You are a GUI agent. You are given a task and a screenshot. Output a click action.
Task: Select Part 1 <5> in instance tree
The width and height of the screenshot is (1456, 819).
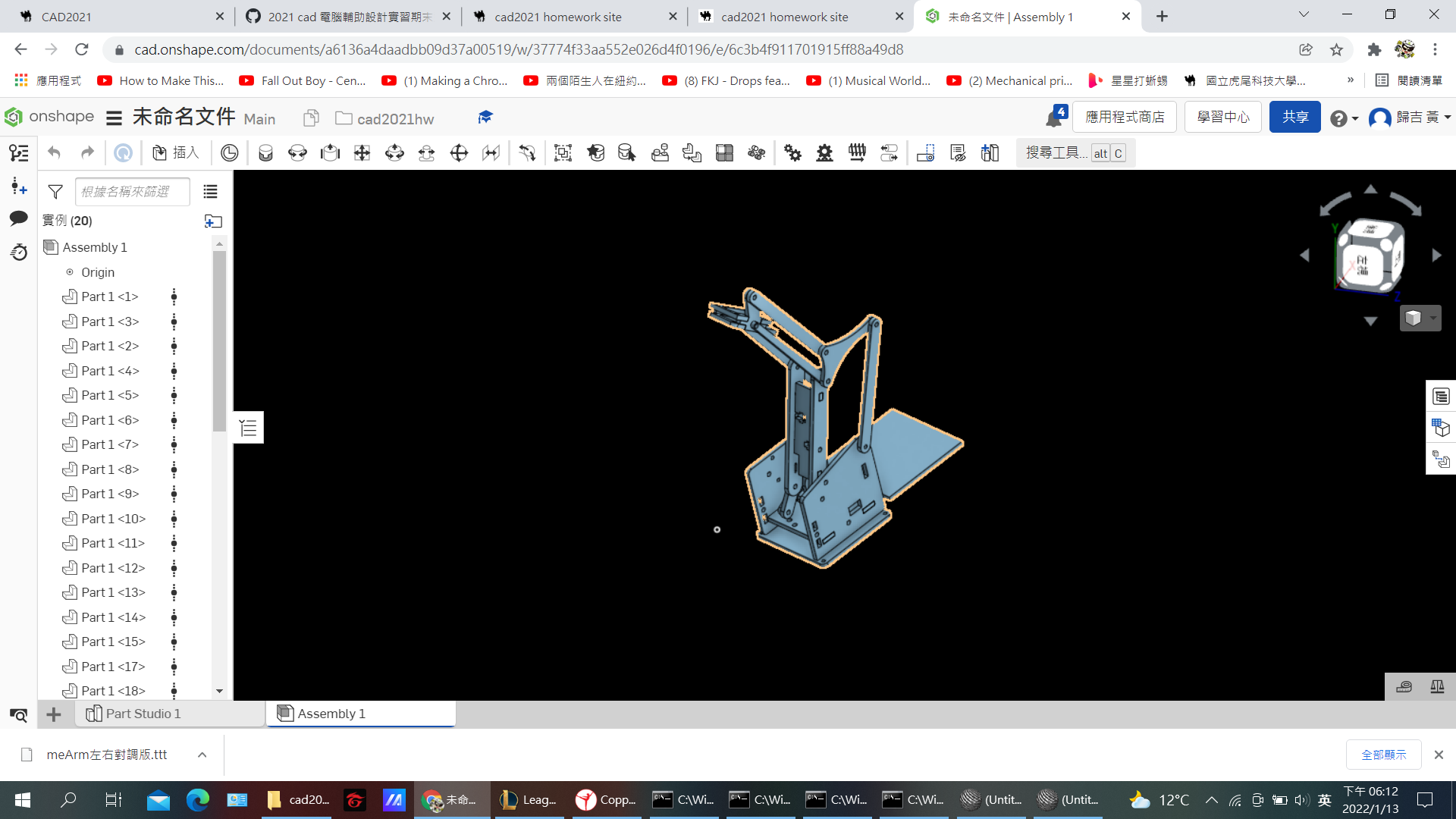point(110,395)
